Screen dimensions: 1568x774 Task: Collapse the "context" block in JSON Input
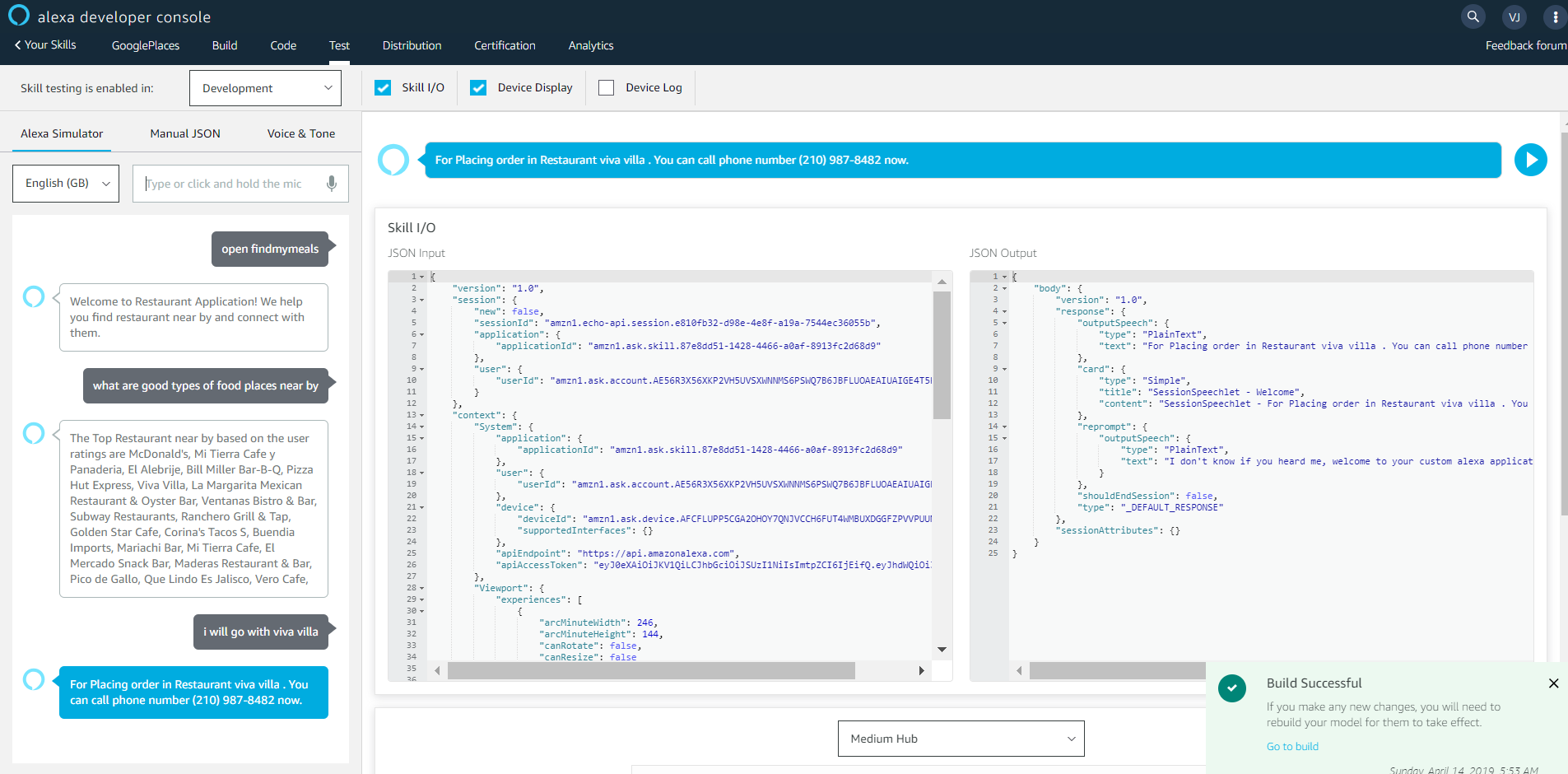click(x=422, y=415)
